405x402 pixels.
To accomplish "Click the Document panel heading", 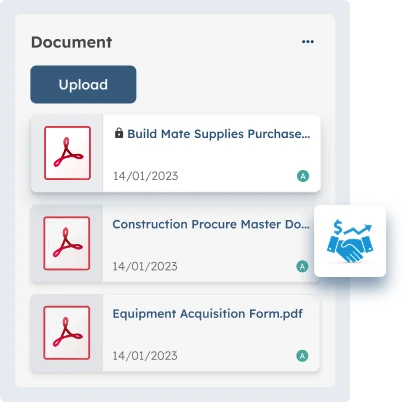I will coord(72,42).
